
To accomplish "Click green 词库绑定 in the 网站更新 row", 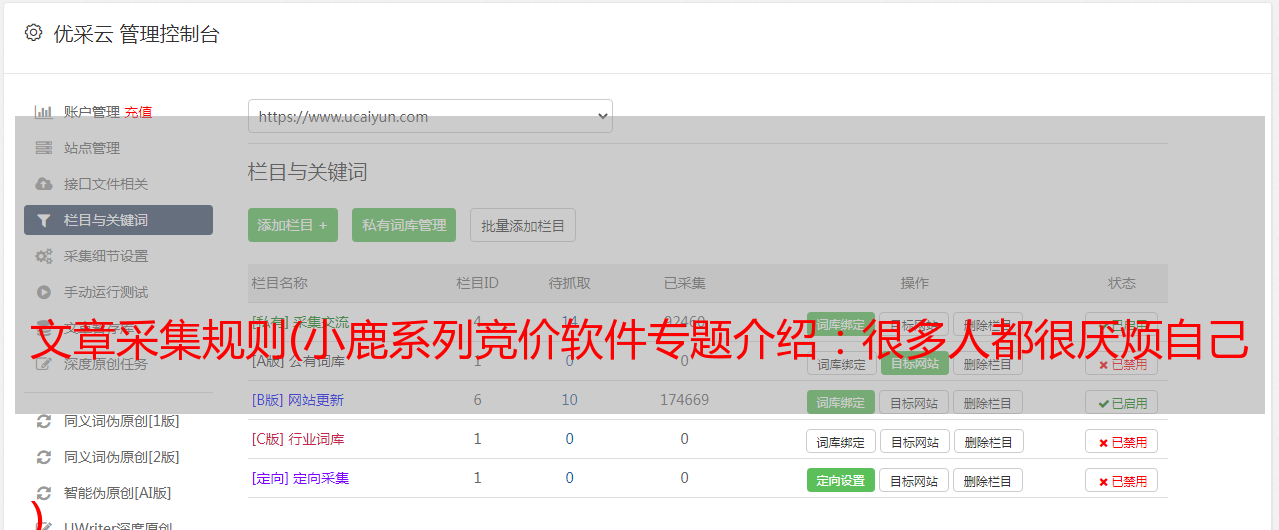I will tap(841, 402).
